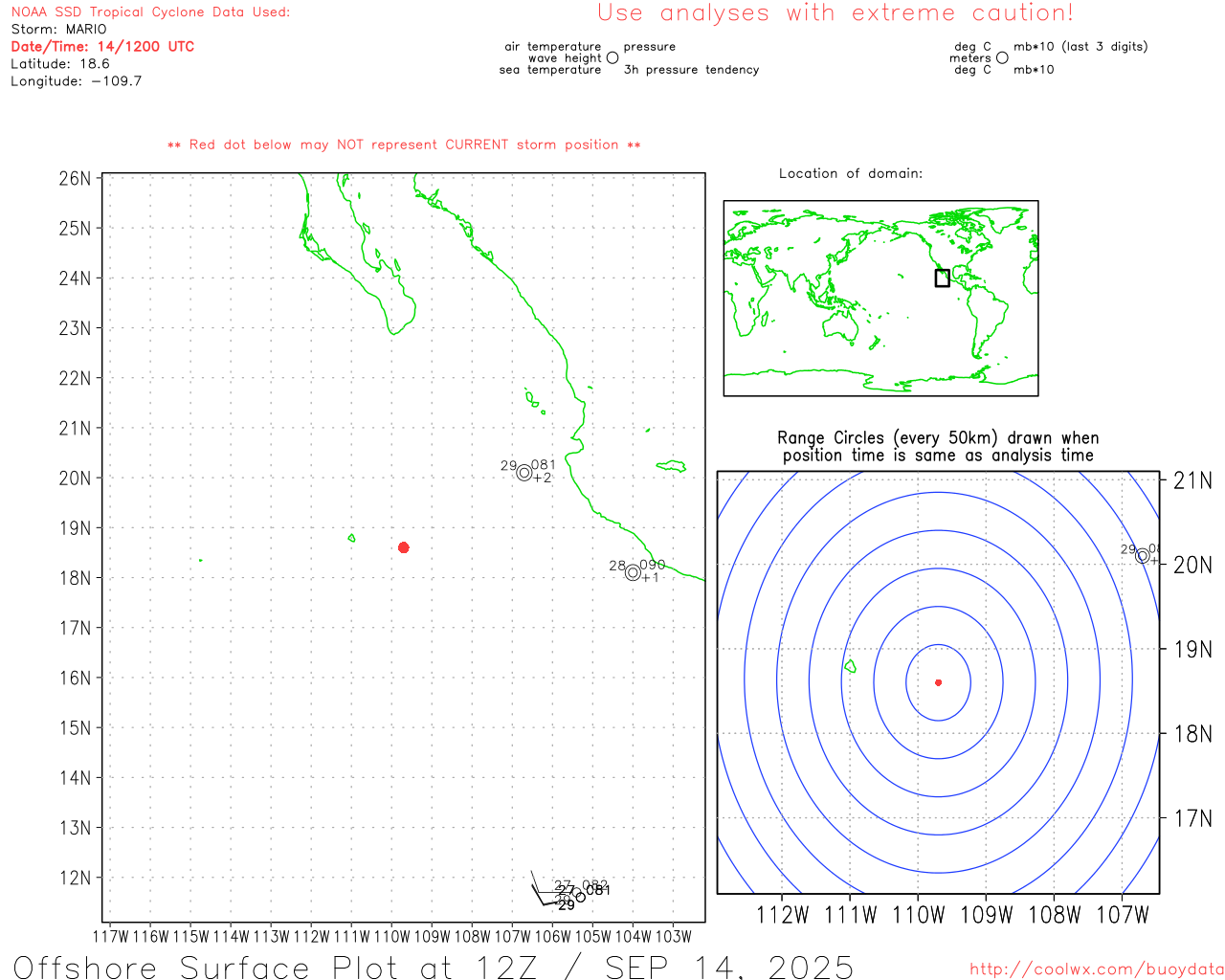This screenshot has width=1225, height=980.
Task: Click the red center dot inside range circles
Action: click(939, 682)
